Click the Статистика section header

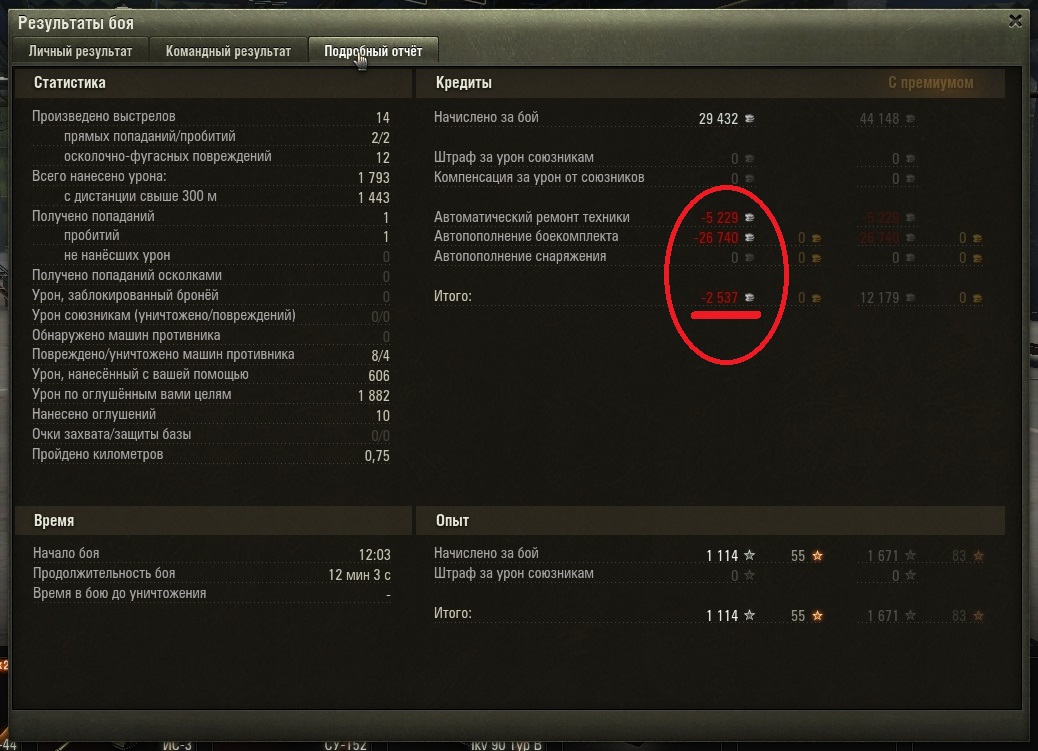pyautogui.click(x=70, y=83)
